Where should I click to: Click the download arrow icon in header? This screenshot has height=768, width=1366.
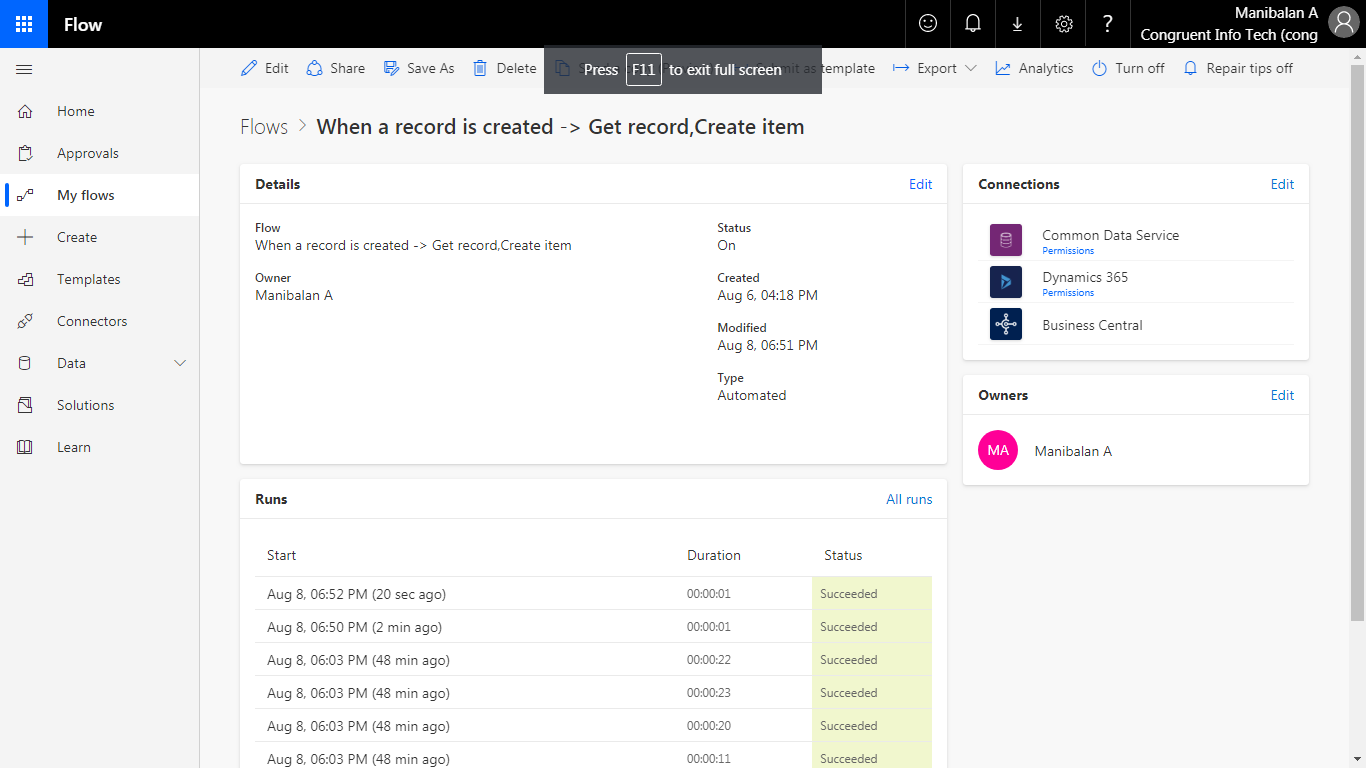pos(1018,24)
